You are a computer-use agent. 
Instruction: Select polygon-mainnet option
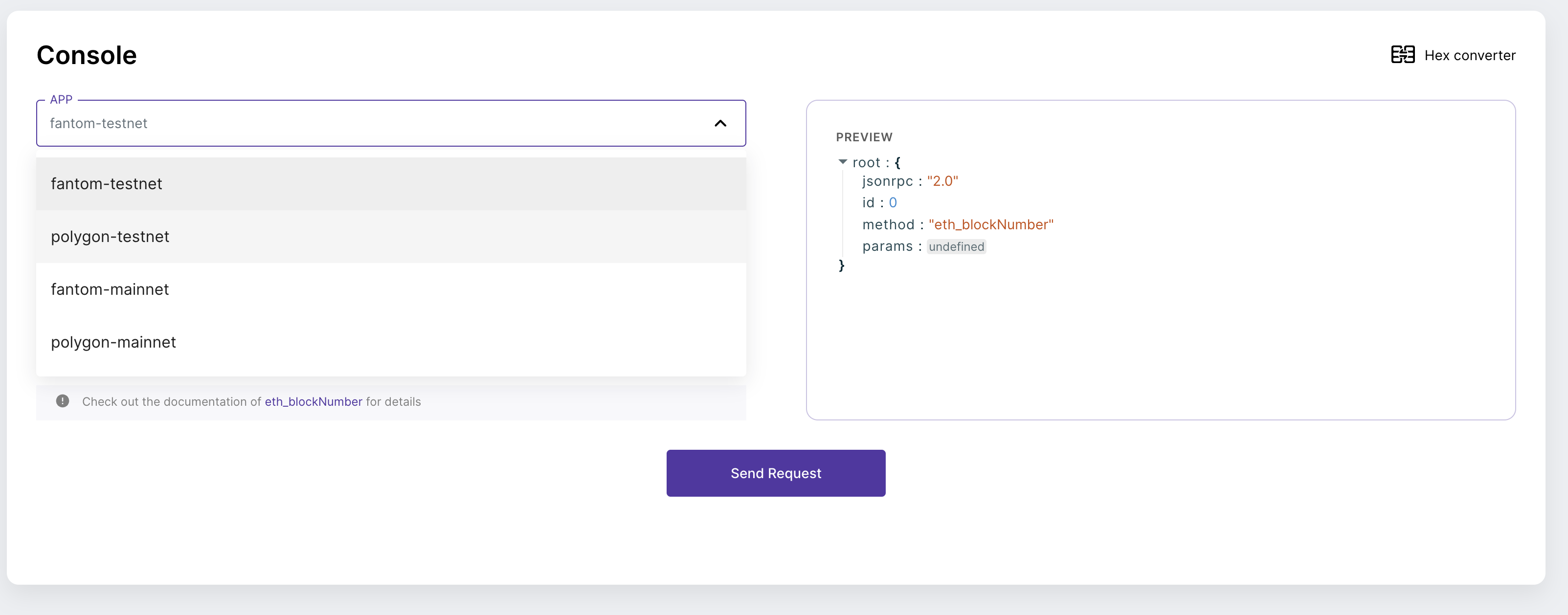[391, 343]
